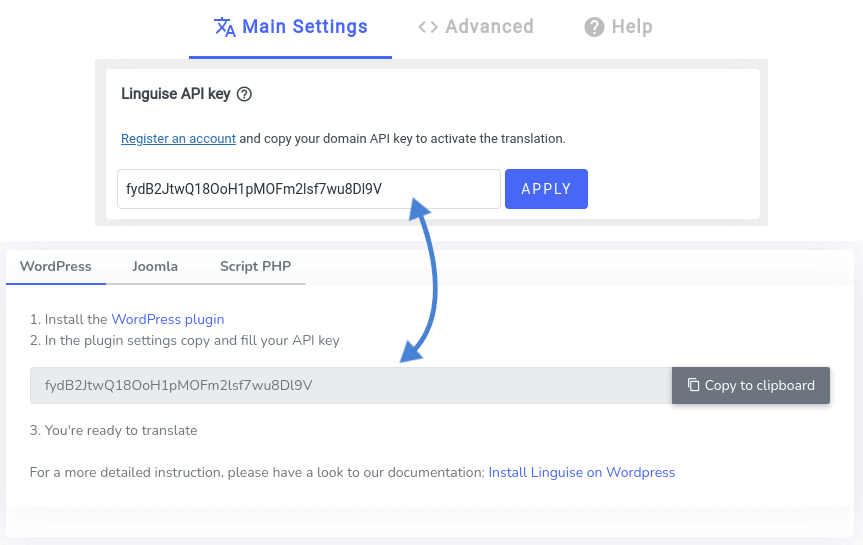Screen dimensions: 863x545
Task: Click the APPLY button
Action: click(546, 189)
